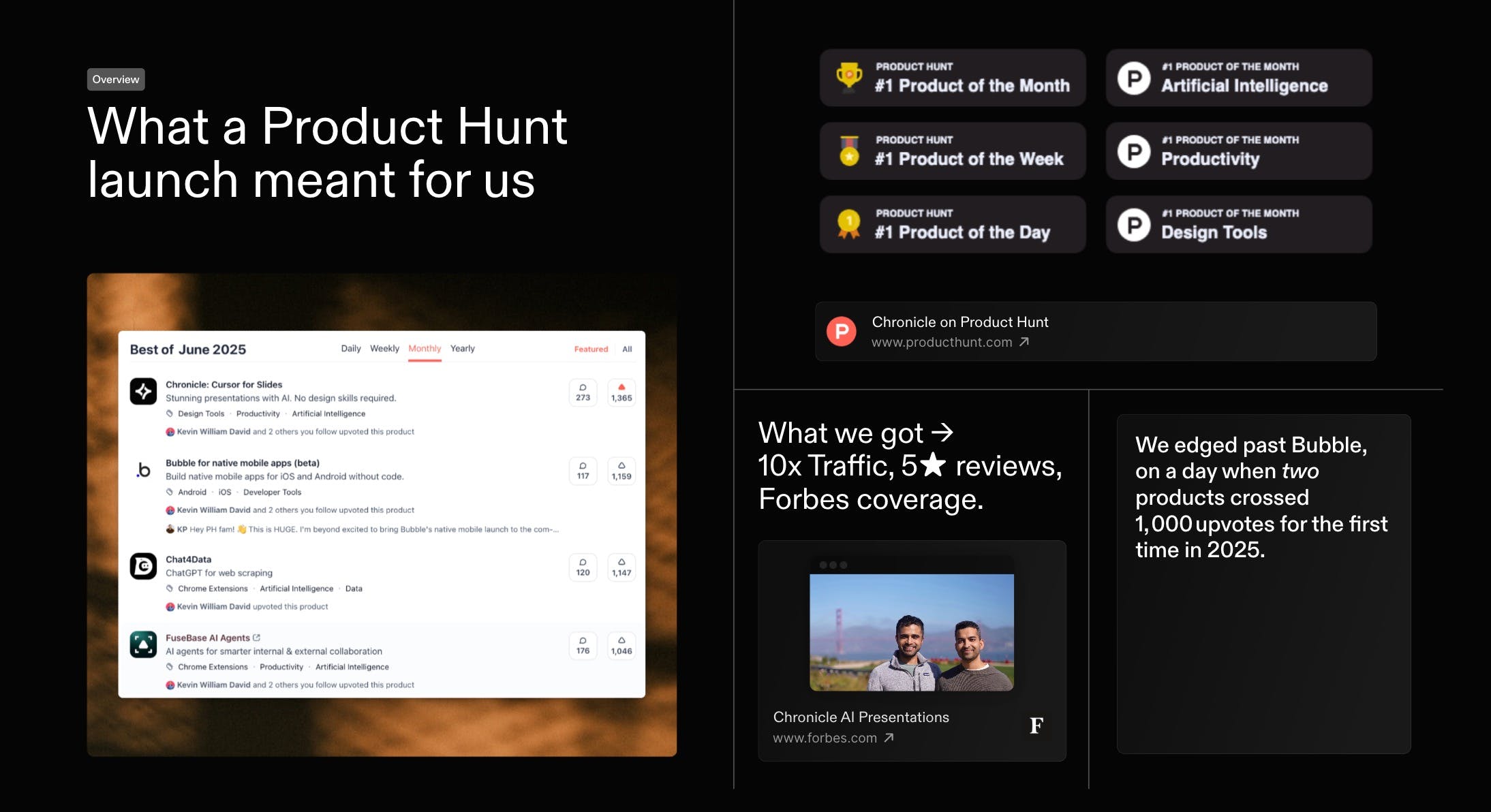Click the Artificial Intelligence badge
This screenshot has height=812, width=1491.
(x=1238, y=78)
